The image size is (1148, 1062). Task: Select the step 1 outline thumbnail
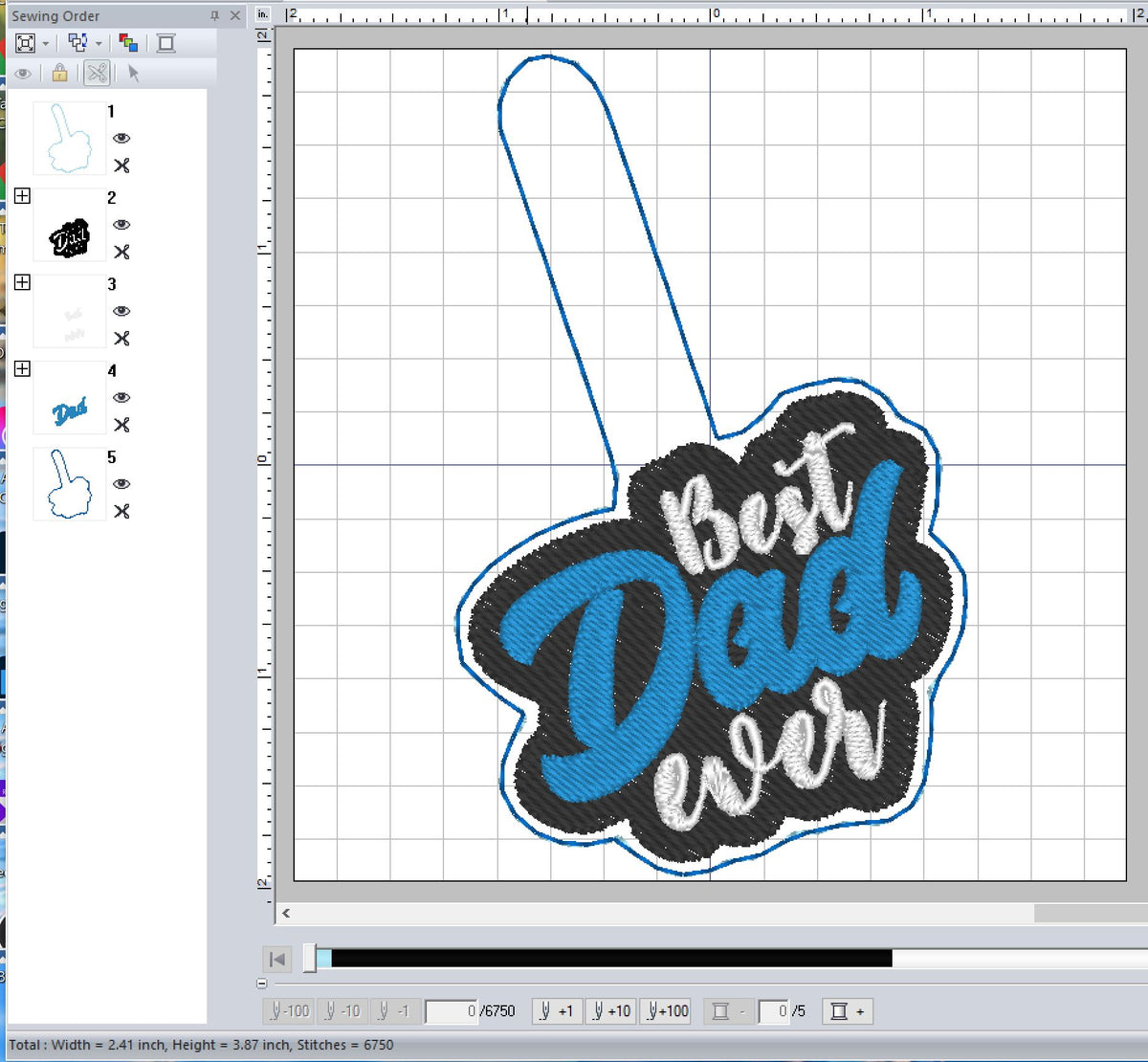69,139
